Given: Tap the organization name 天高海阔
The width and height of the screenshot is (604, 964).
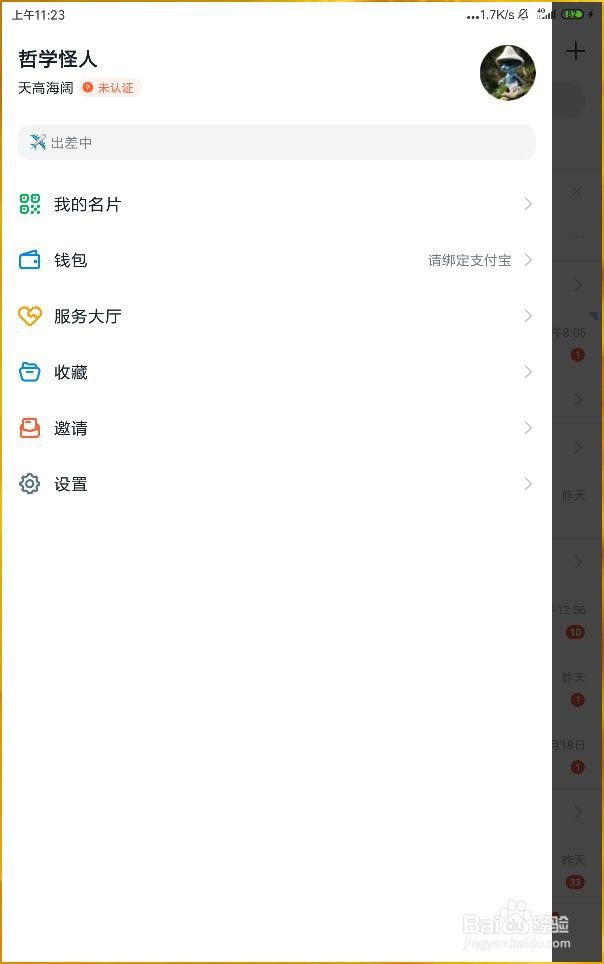Looking at the screenshot, I should click(46, 88).
